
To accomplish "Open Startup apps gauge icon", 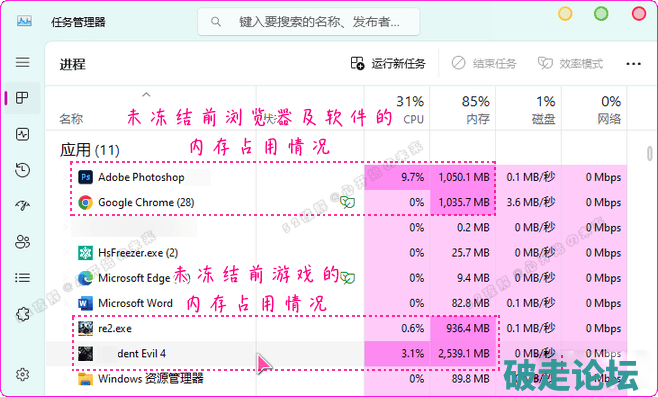I will pos(22,205).
